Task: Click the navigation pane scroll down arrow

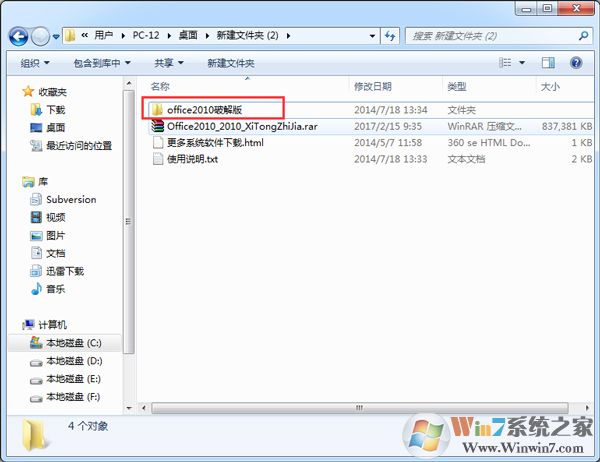Action: coord(129,408)
